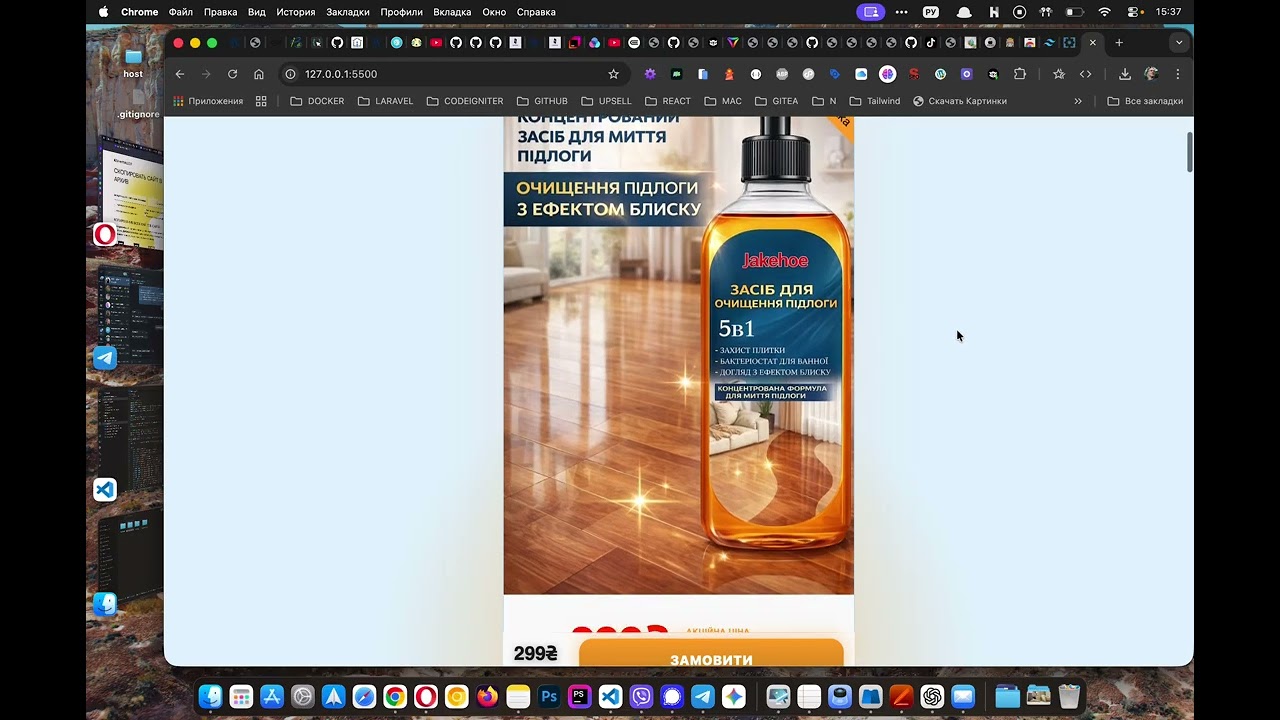Open the Вид menu
1280x720 pixels.
(x=257, y=12)
